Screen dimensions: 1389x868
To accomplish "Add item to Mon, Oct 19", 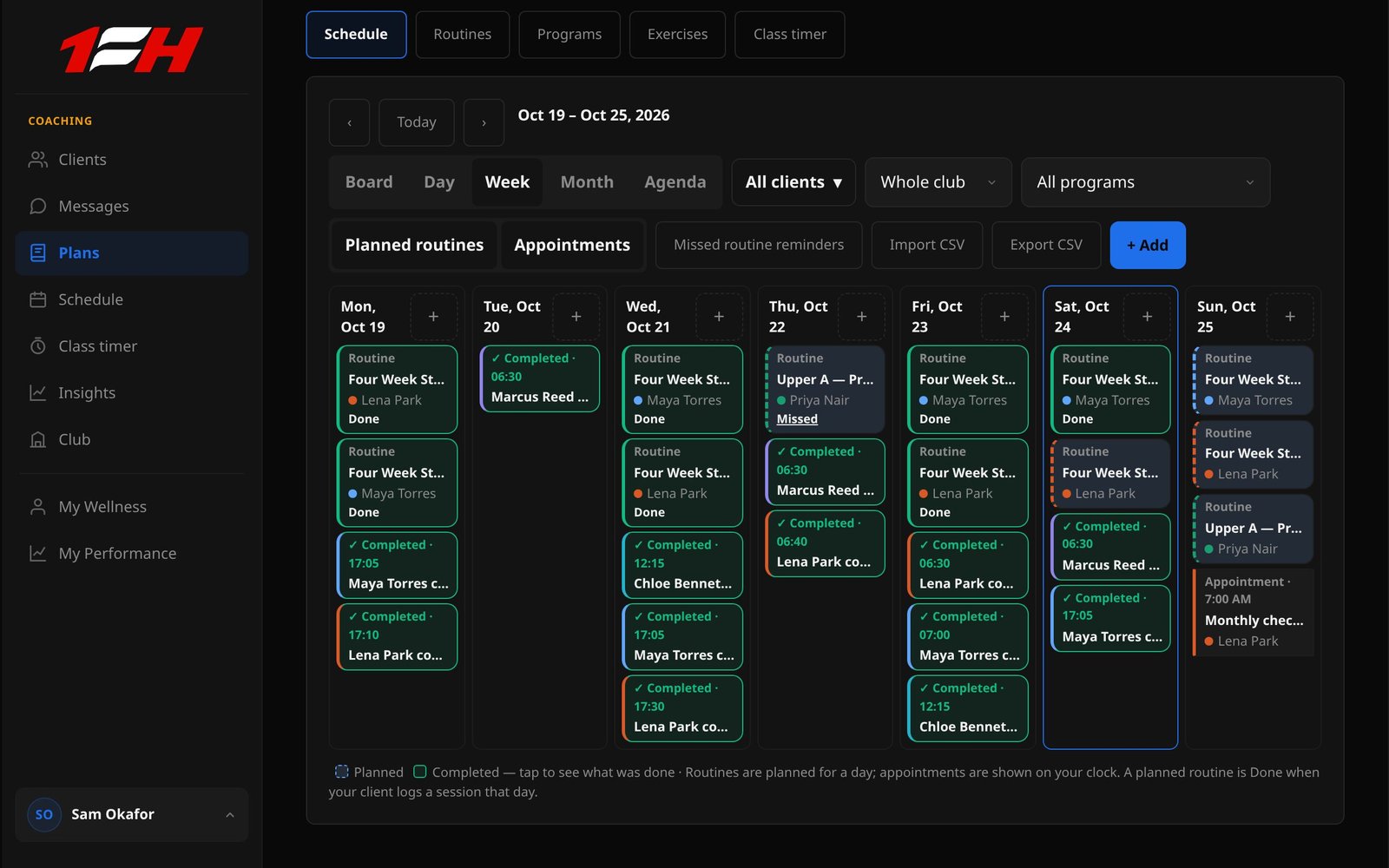I will pos(433,317).
